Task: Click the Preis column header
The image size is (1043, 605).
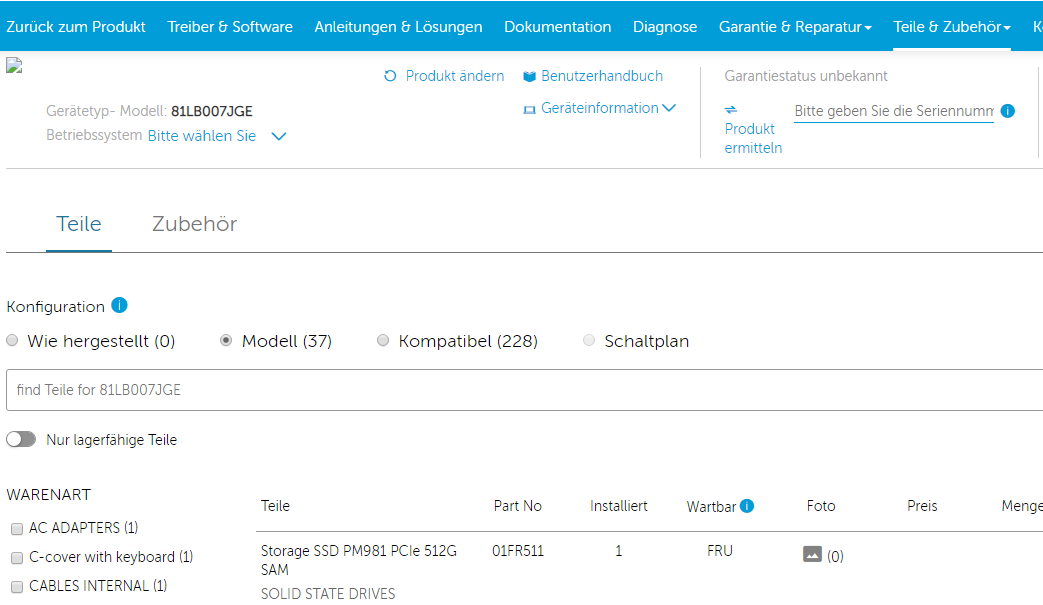Action: pos(922,506)
